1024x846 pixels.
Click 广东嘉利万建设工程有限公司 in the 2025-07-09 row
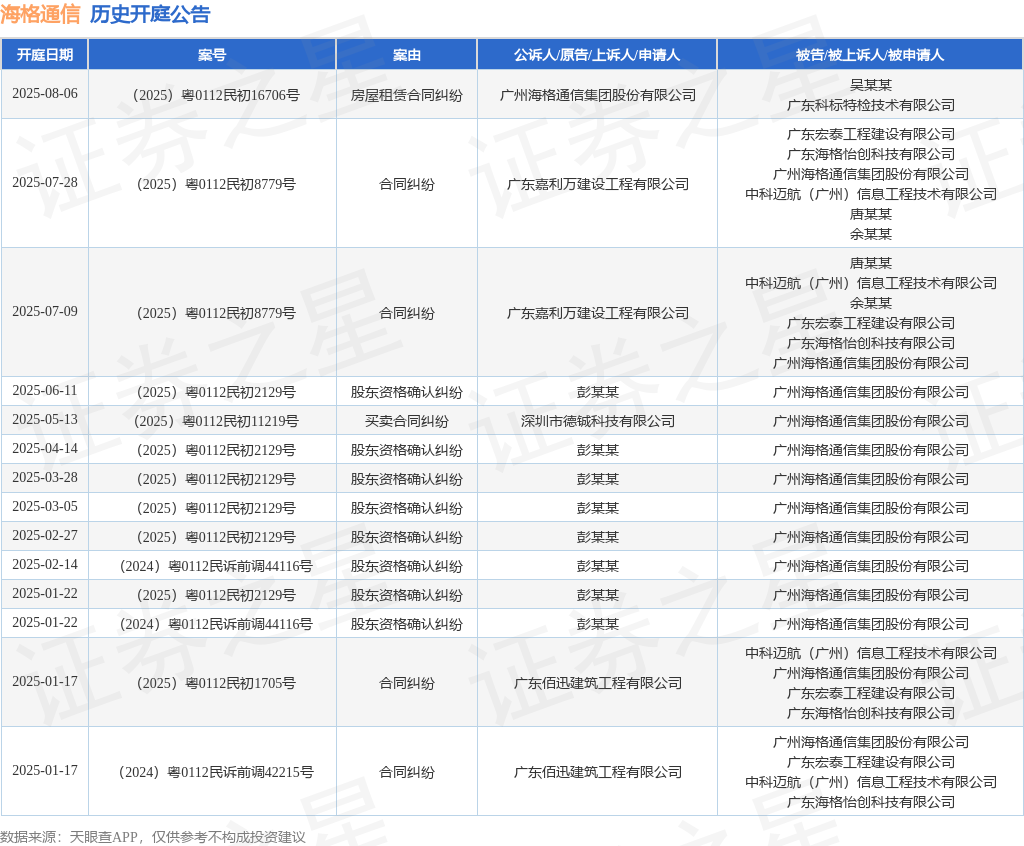point(597,313)
